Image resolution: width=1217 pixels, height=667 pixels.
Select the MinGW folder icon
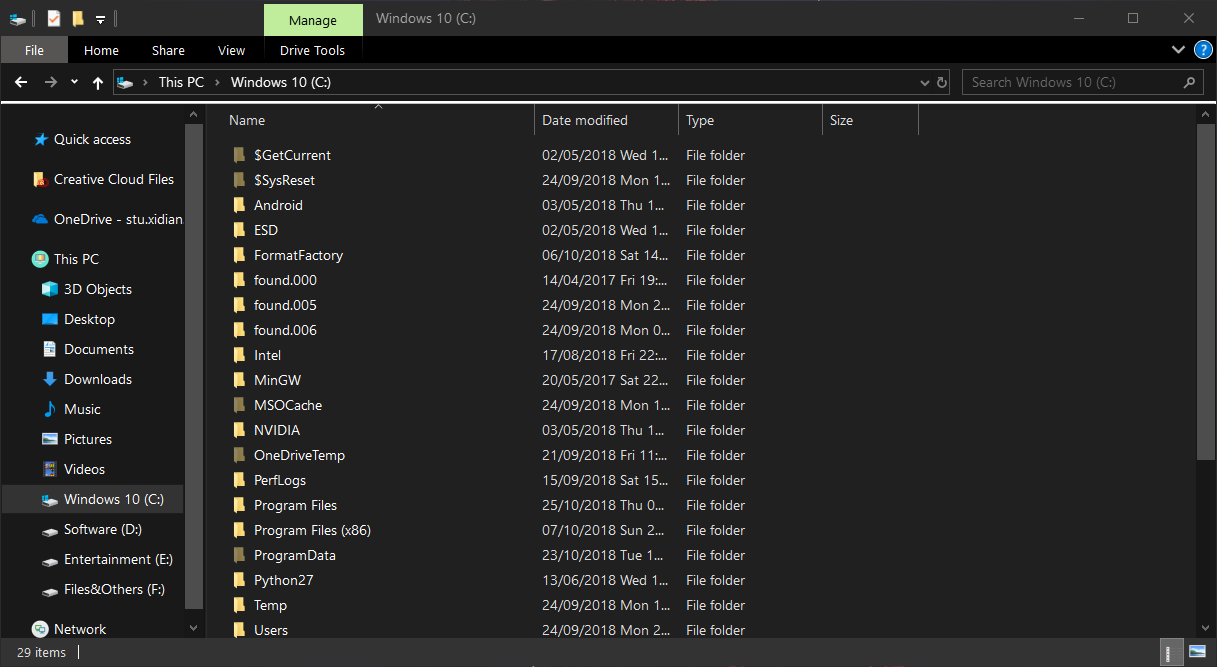pyautogui.click(x=239, y=380)
